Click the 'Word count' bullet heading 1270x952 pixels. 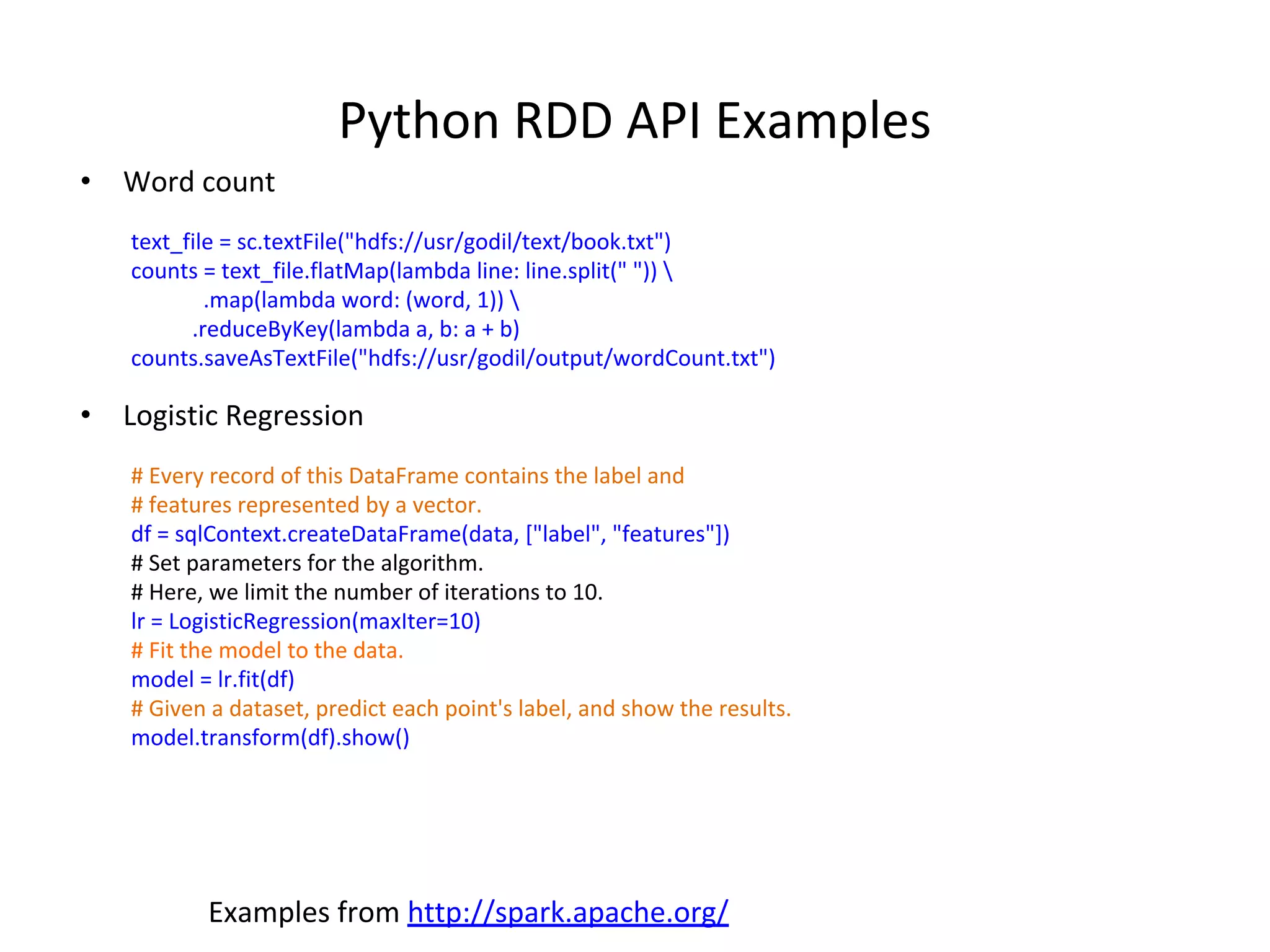pos(198,182)
